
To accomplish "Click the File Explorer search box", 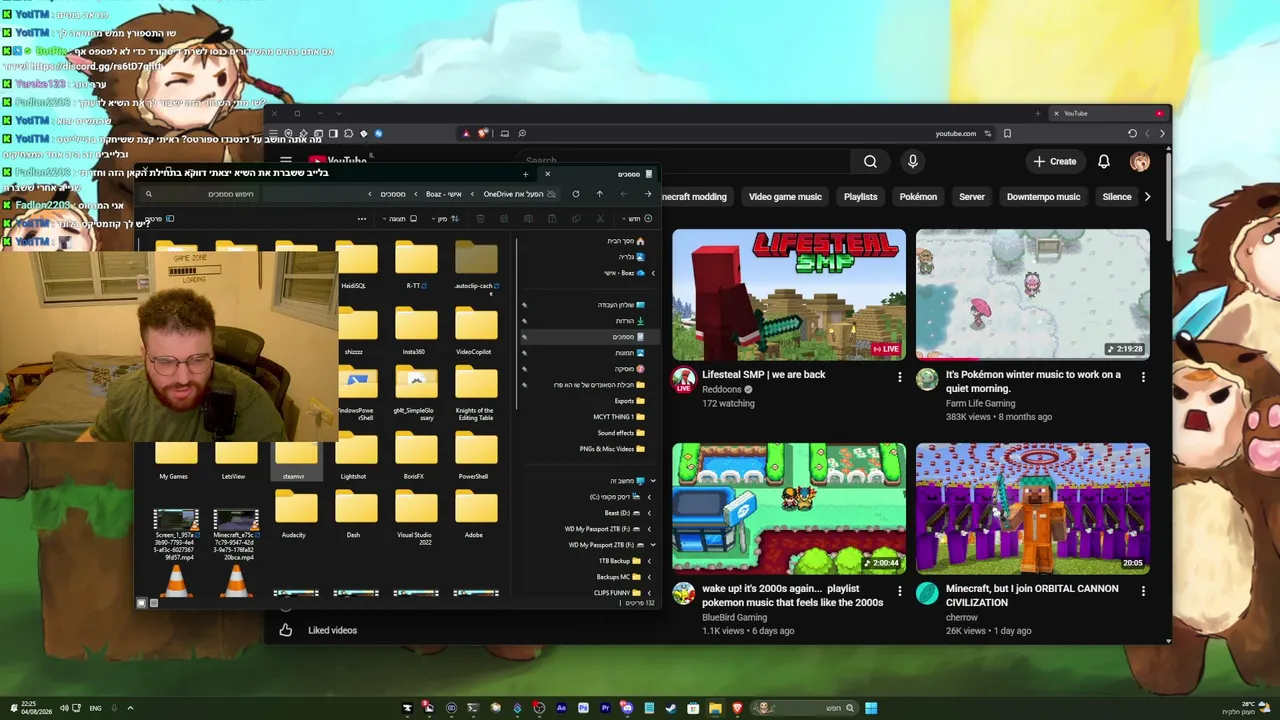I will 200,194.
